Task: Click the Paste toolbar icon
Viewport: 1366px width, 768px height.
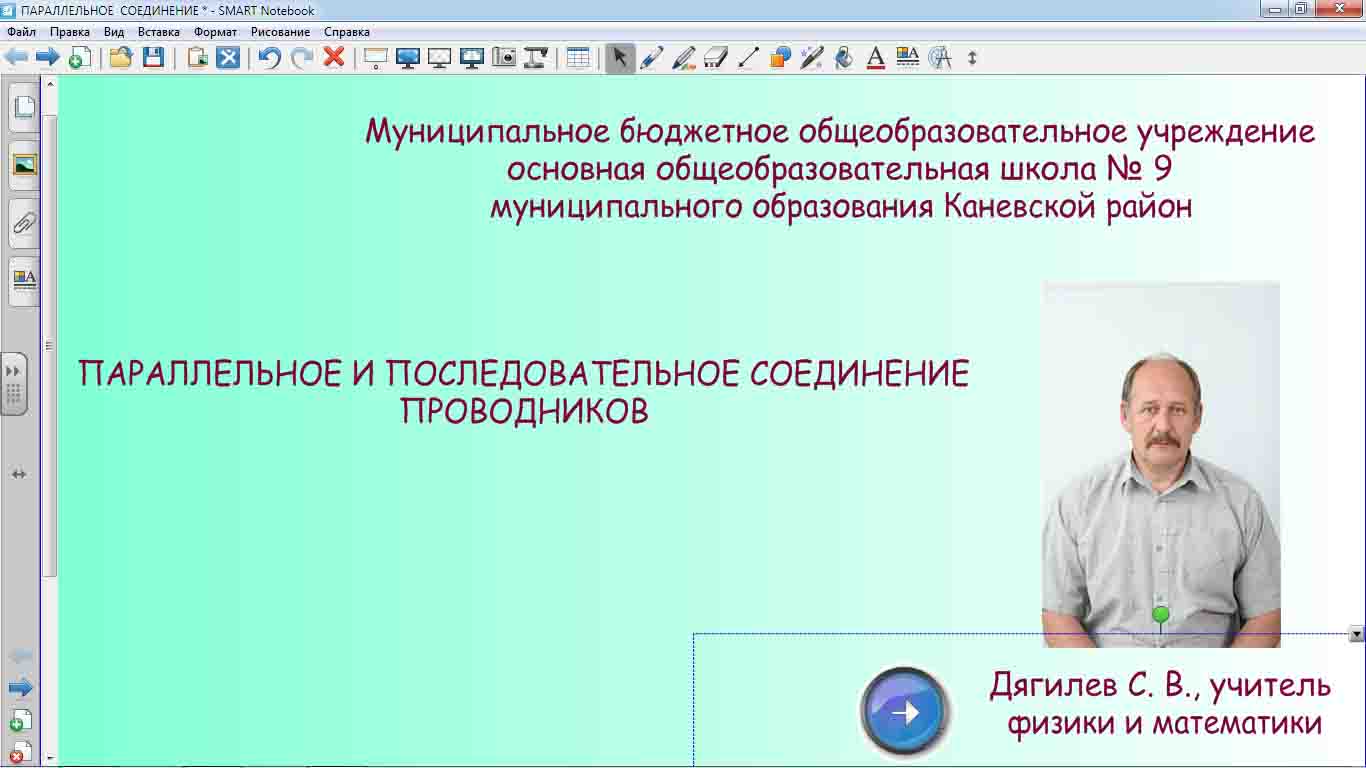Action: (197, 57)
